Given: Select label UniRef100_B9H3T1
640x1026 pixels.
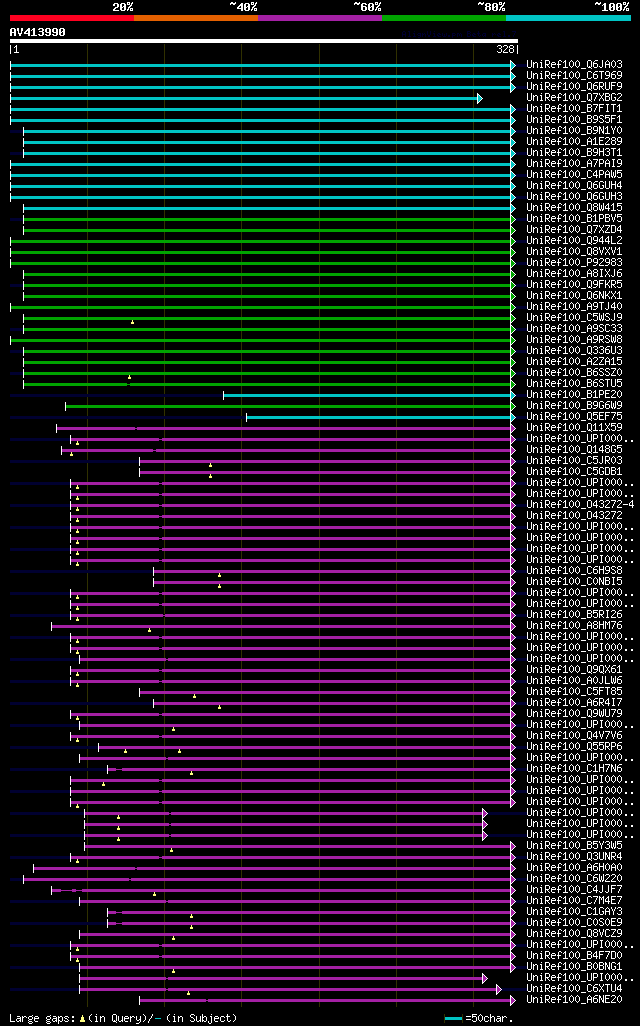Looking at the screenshot, I should click(x=574, y=152).
